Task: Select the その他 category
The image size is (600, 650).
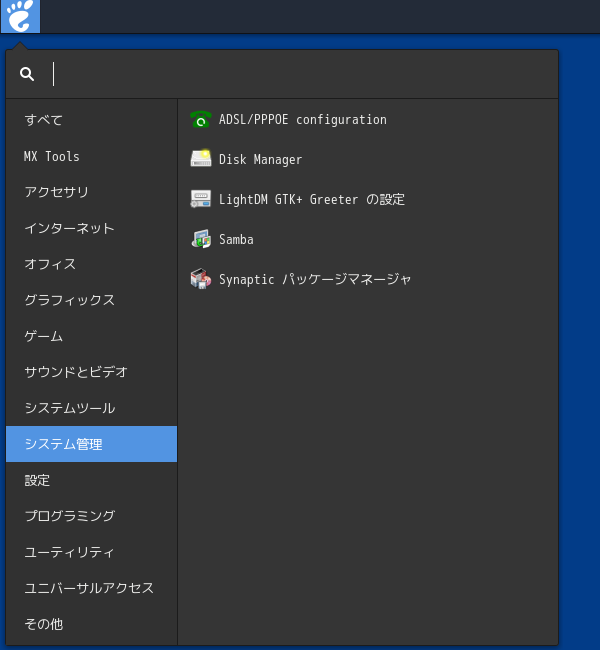Action: point(92,624)
